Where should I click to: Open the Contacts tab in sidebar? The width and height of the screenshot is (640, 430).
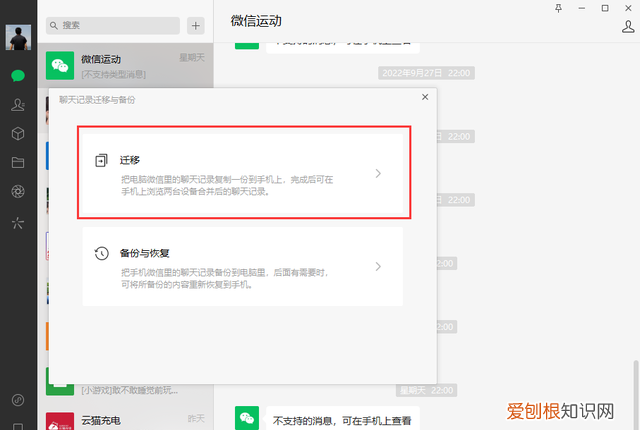pos(18,105)
